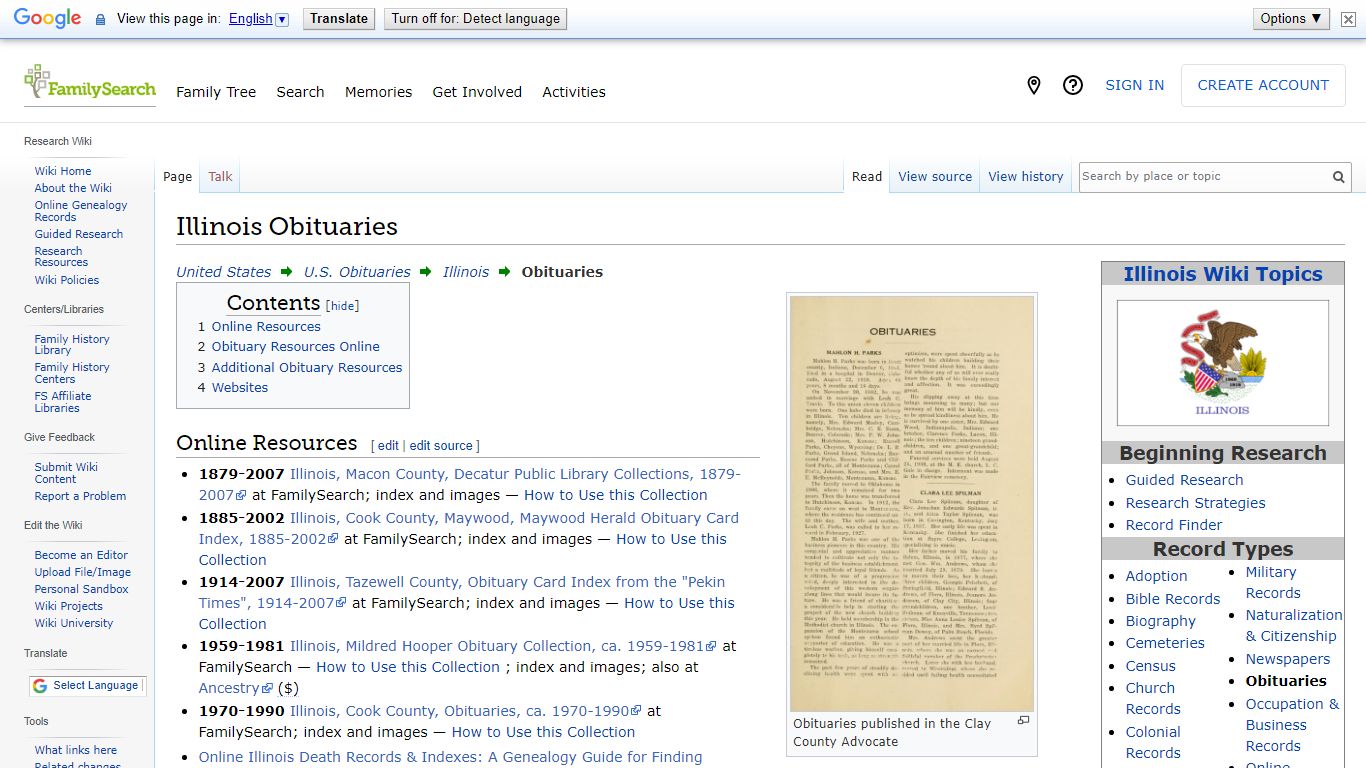Go to Additional Obituary Resources in Contents

click(x=307, y=367)
